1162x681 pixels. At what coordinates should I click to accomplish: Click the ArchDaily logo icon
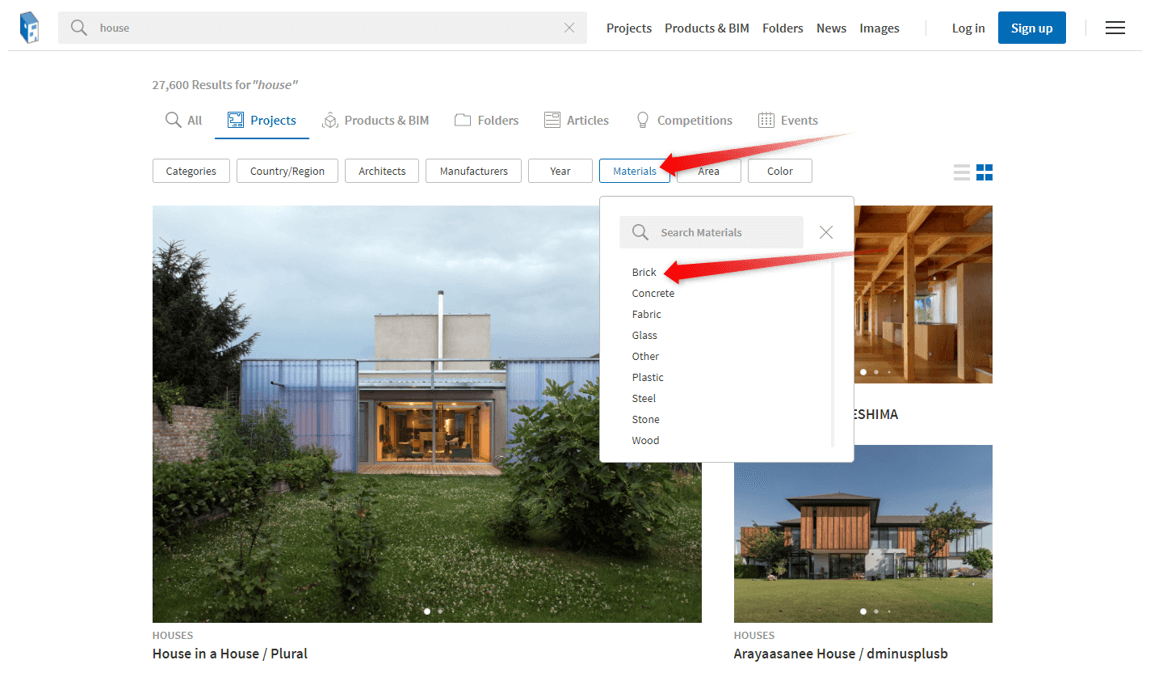30,28
